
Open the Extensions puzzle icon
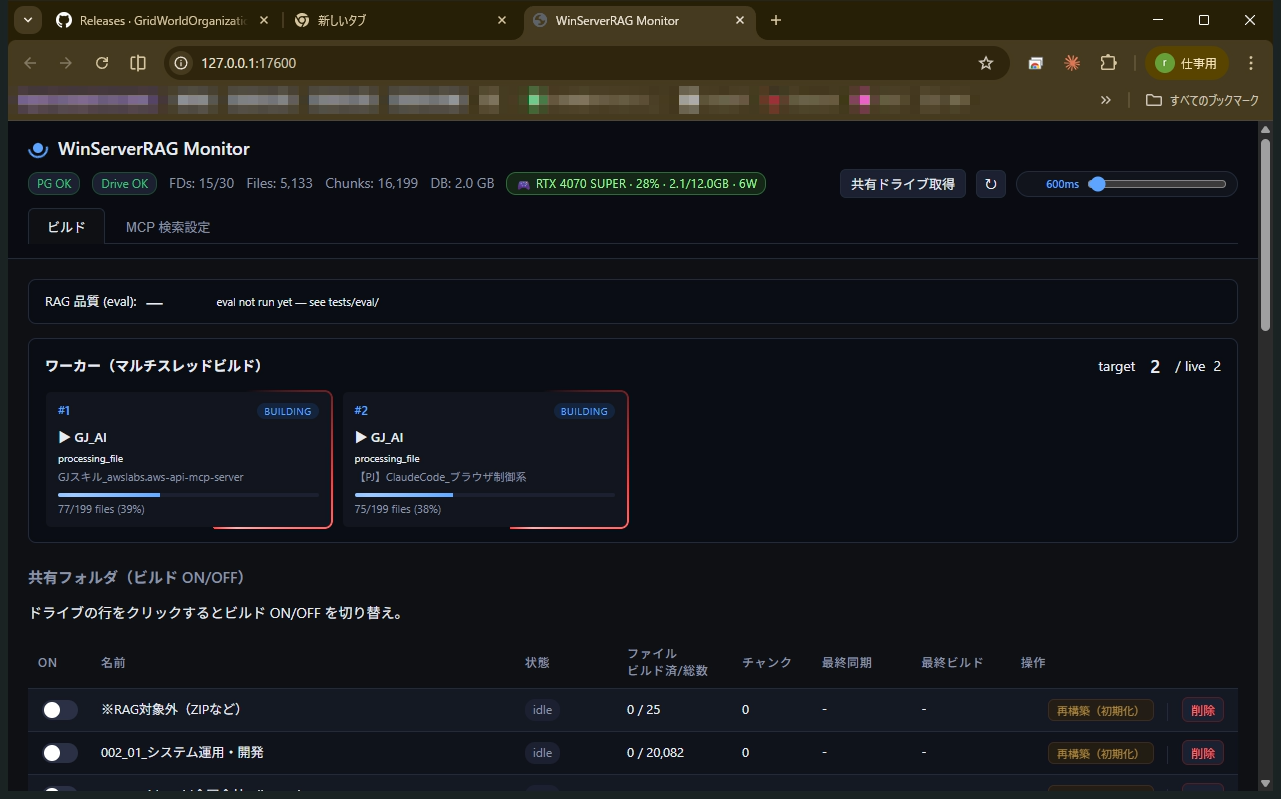1108,63
